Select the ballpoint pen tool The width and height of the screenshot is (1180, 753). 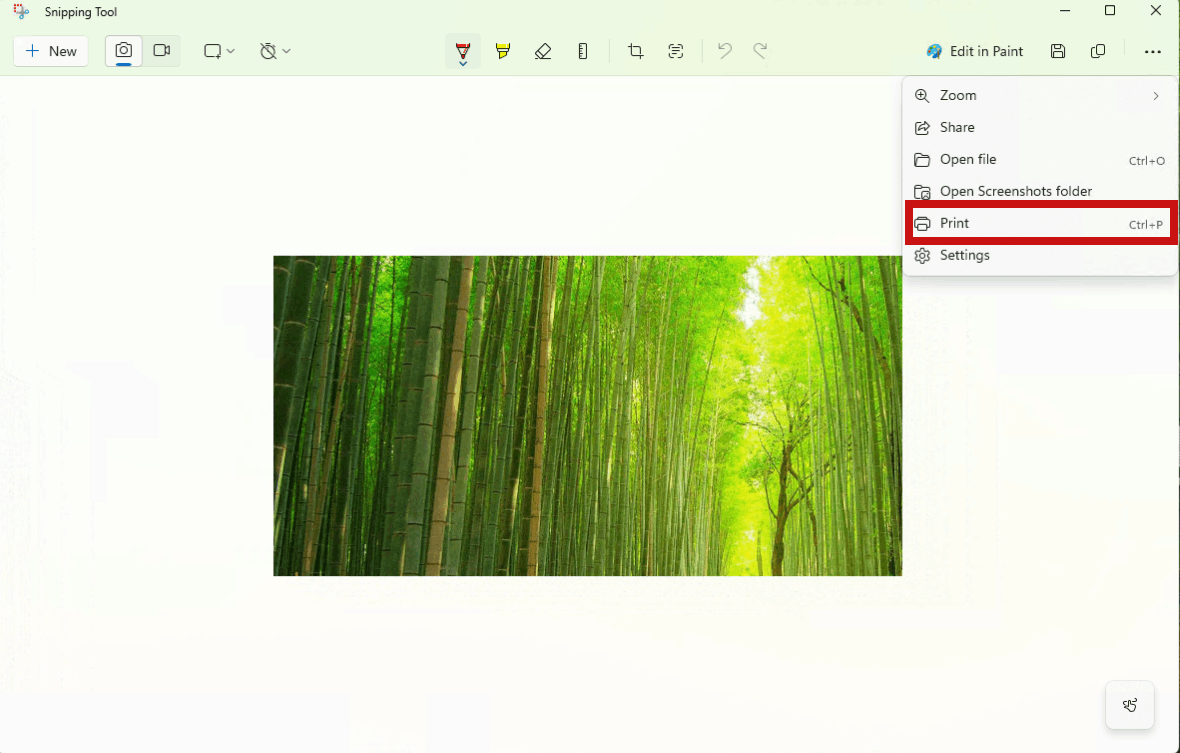(463, 50)
